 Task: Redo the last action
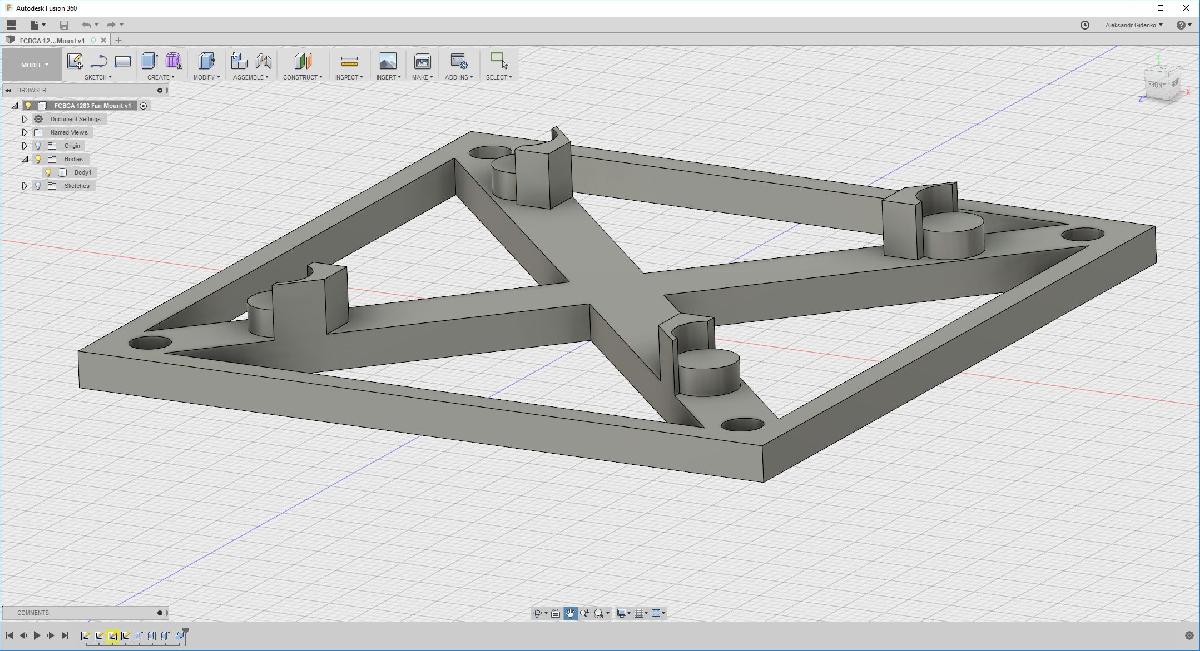[x=113, y=25]
